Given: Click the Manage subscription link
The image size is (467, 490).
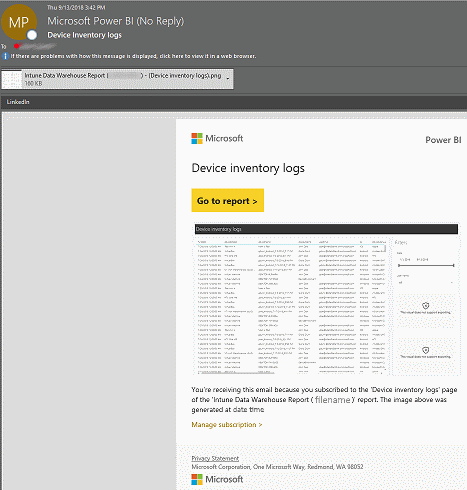Looking at the screenshot, I should coord(227,425).
